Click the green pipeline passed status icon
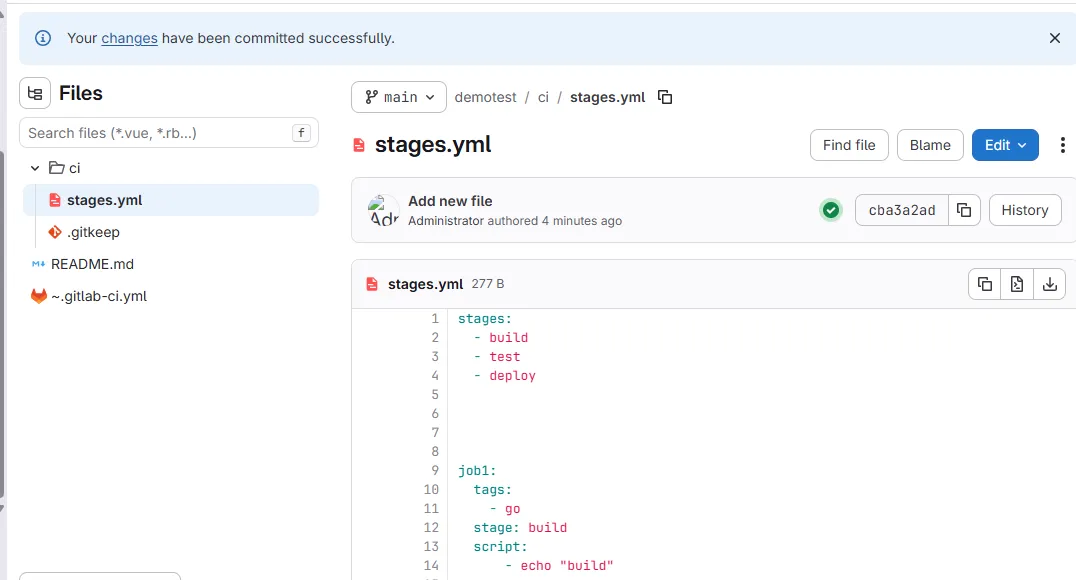 pos(831,210)
